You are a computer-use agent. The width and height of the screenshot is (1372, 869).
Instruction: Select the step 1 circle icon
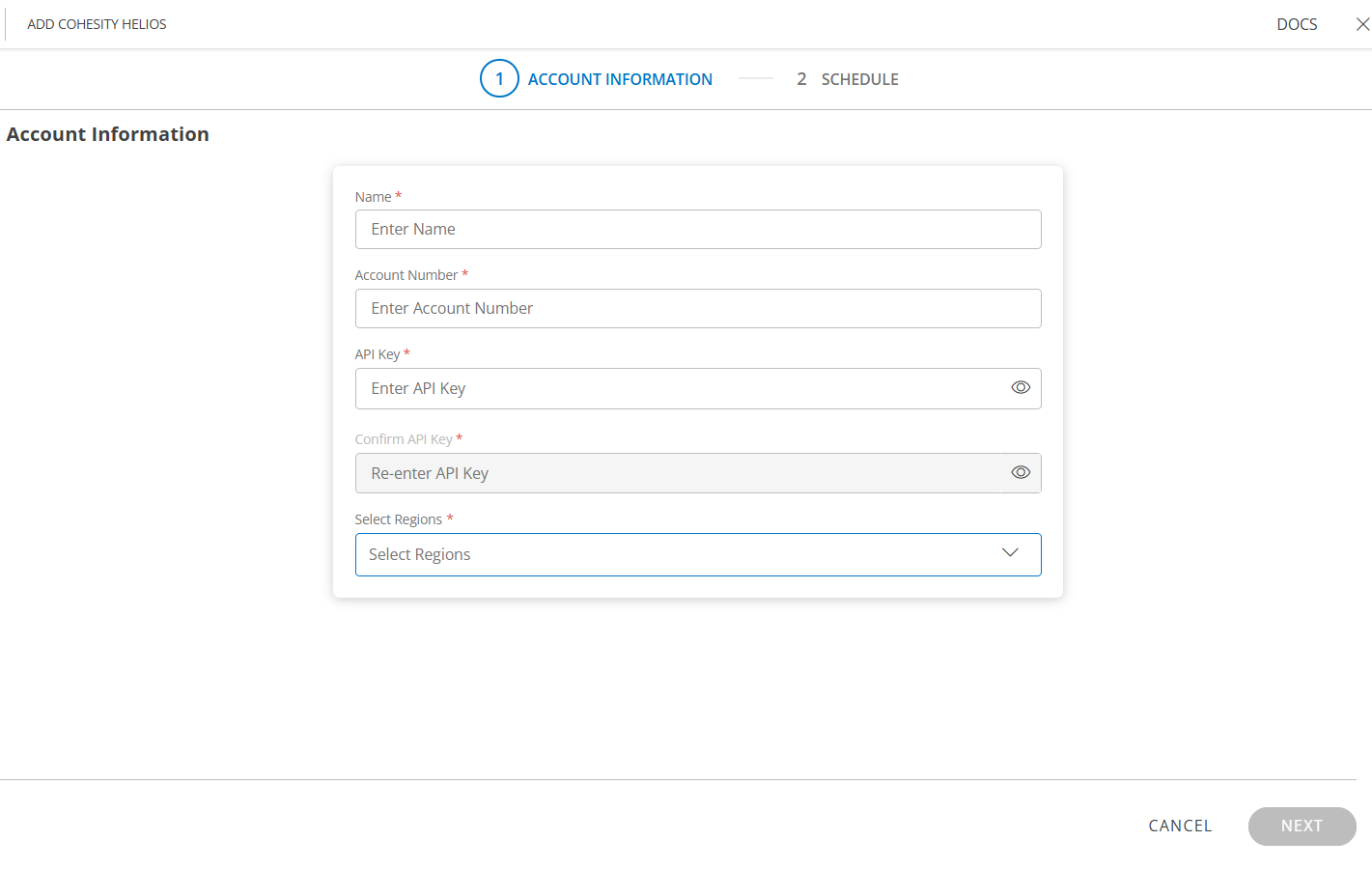pyautogui.click(x=499, y=79)
